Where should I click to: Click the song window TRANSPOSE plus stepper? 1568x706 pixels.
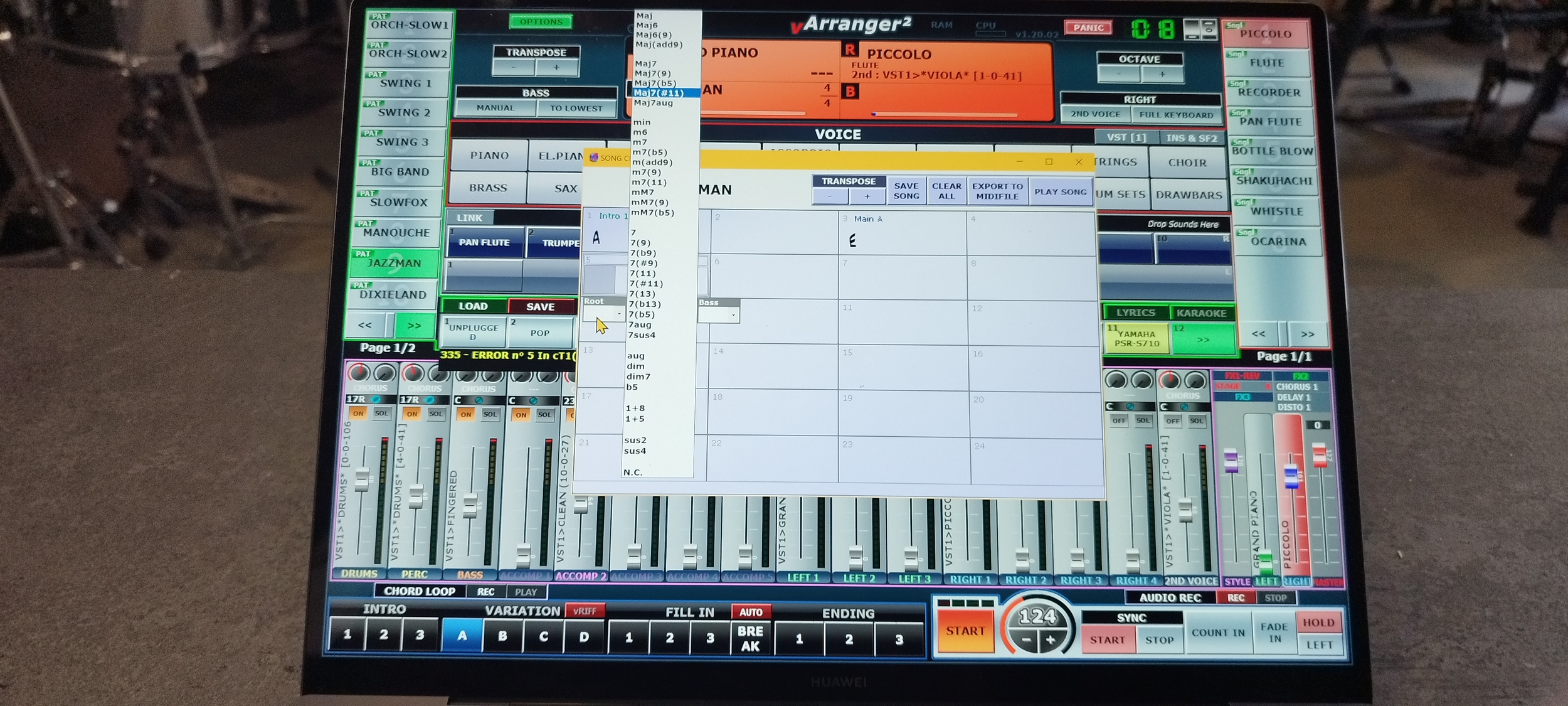point(867,196)
